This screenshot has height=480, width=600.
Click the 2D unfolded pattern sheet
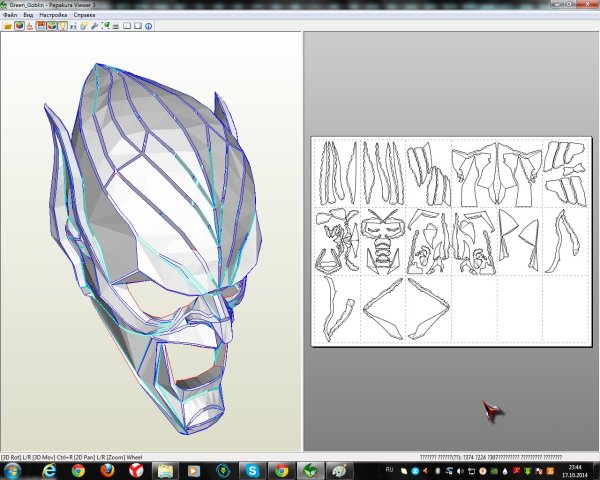452,242
